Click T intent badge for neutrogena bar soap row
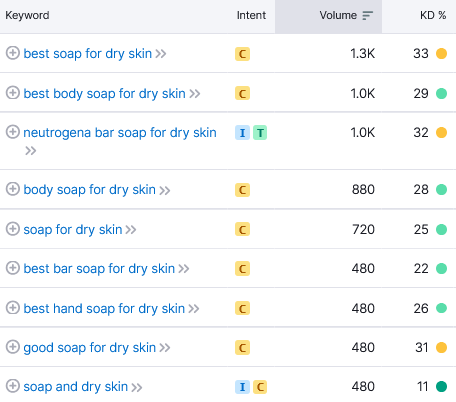The width and height of the screenshot is (456, 402). (x=260, y=133)
